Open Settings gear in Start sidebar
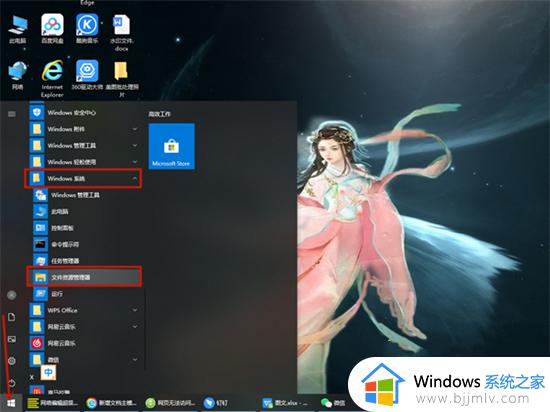The image size is (550, 412). pyautogui.click(x=12, y=361)
